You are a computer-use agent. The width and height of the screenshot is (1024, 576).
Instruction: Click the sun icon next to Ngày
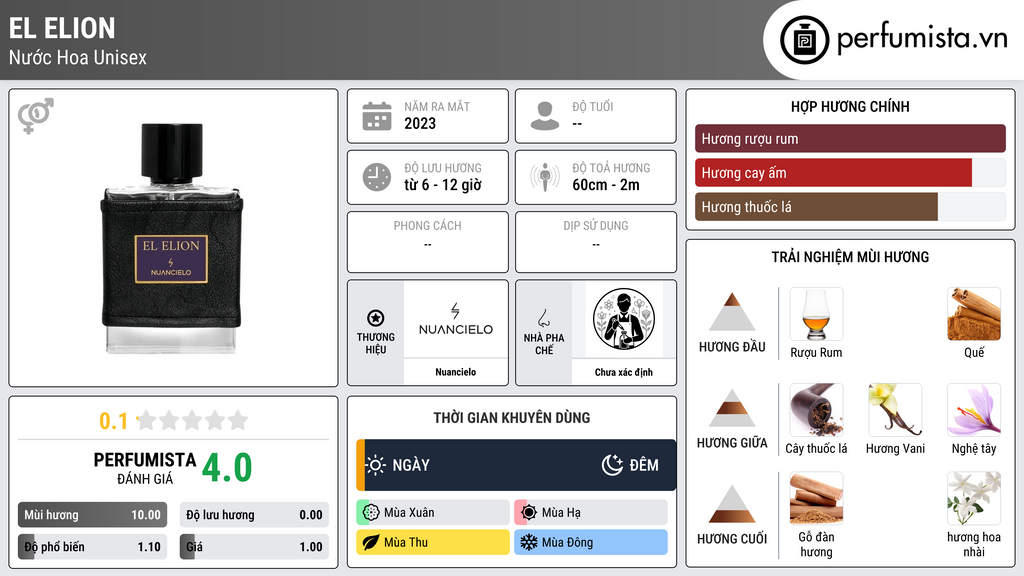(x=376, y=465)
